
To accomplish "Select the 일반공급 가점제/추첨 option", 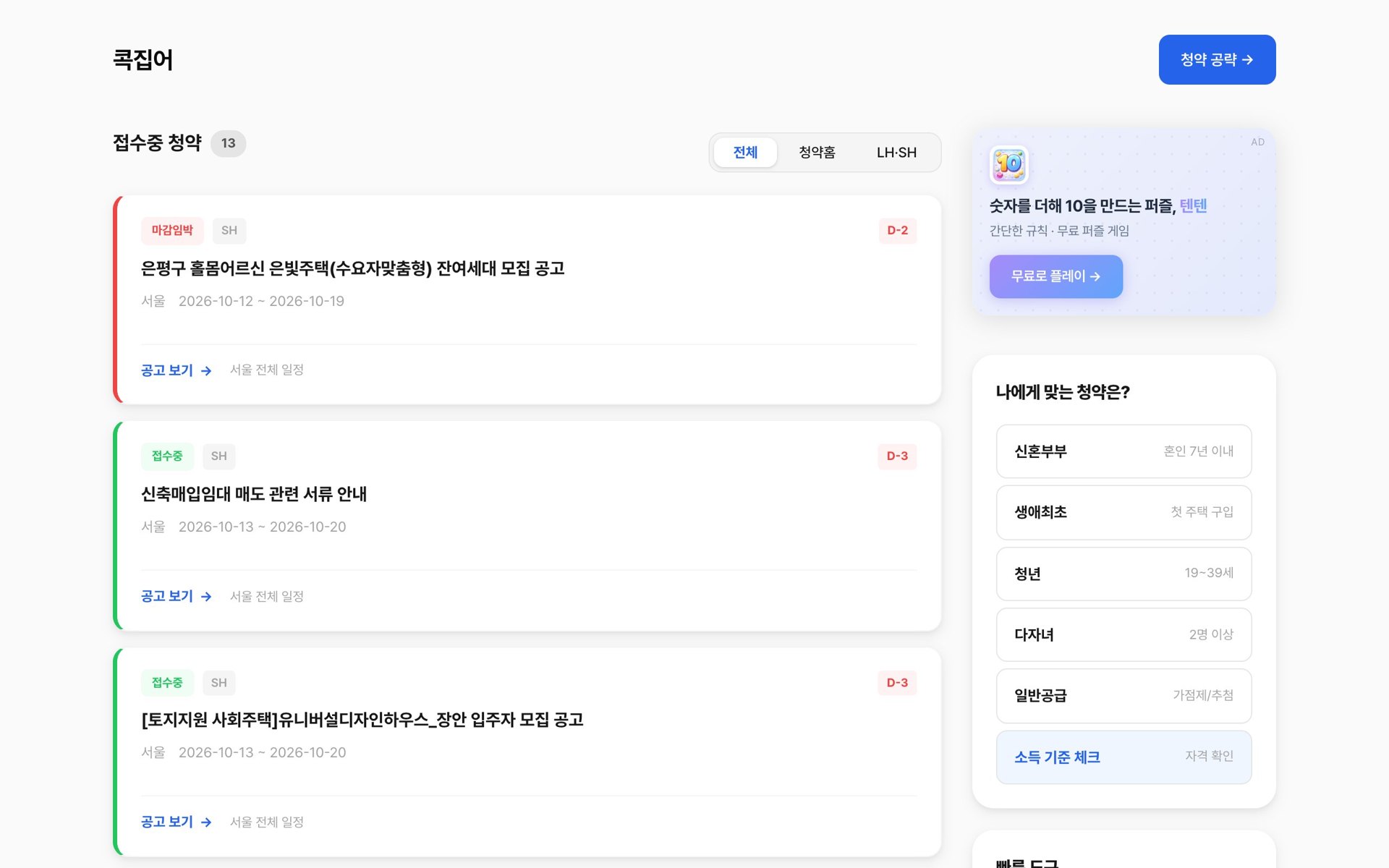I will tap(1123, 696).
